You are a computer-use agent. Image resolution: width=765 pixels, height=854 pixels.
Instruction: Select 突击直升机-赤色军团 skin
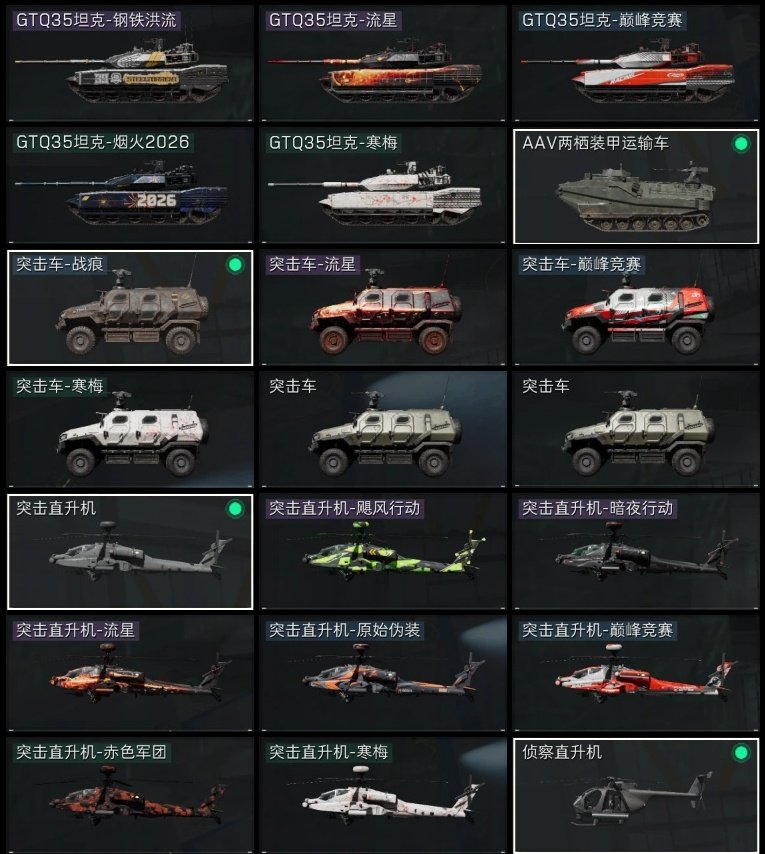130,796
